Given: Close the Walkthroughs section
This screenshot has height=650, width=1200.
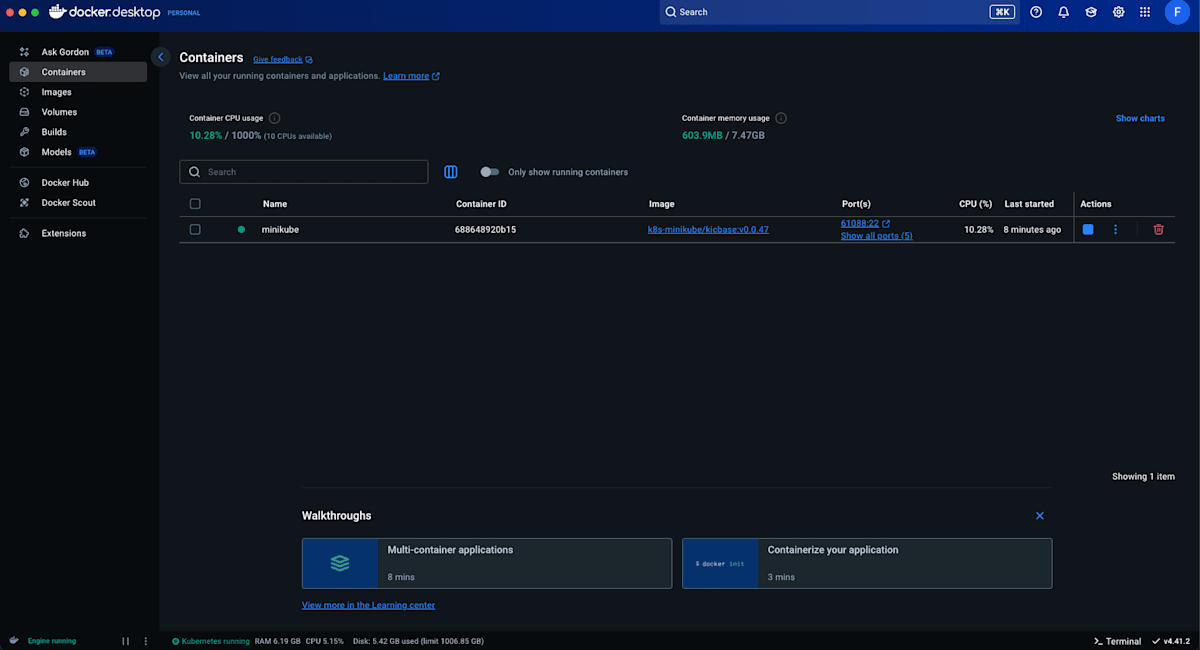Looking at the screenshot, I should pos(1040,516).
